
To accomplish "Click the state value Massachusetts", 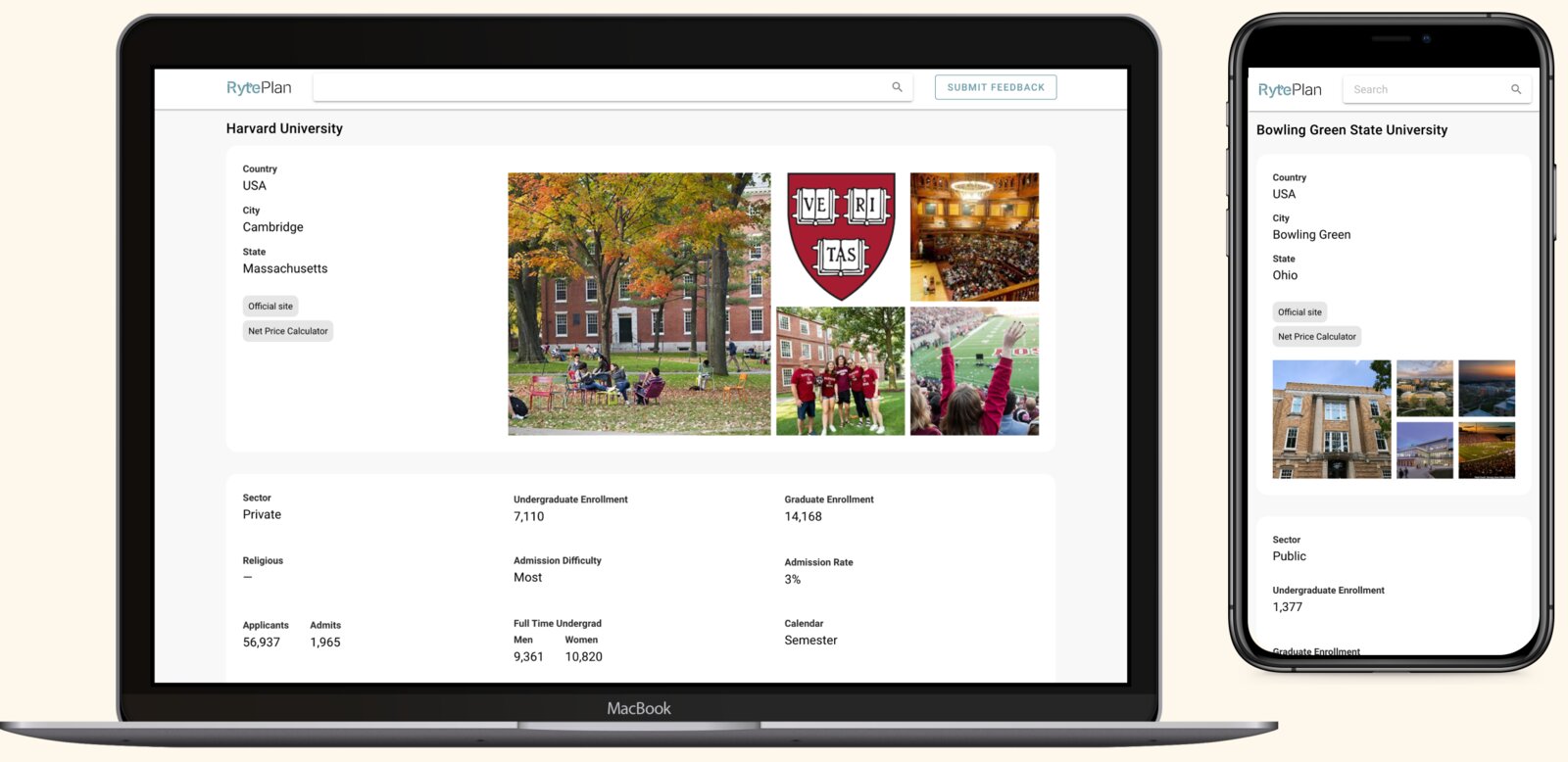I will (285, 268).
